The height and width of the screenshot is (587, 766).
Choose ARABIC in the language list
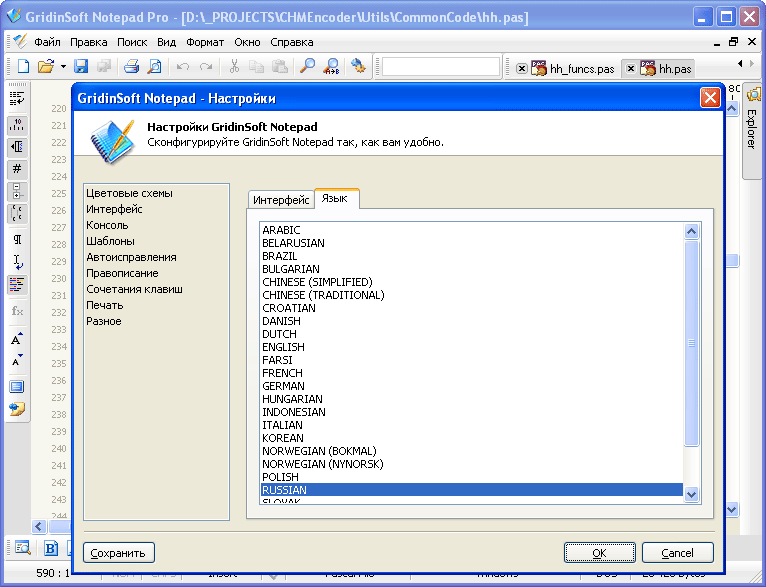click(x=472, y=230)
